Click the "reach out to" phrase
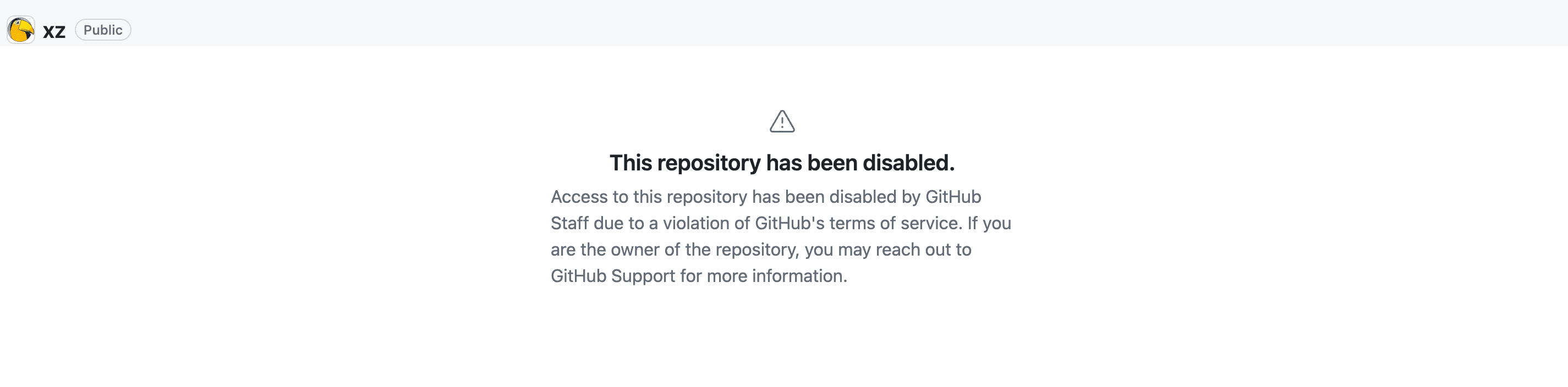This screenshot has width=1568, height=387. tap(923, 250)
